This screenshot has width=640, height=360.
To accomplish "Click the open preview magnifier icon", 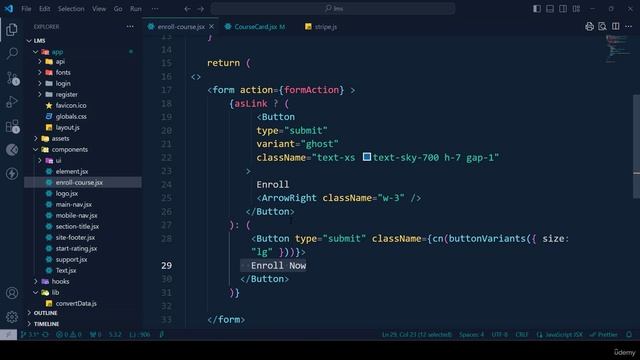I will [x=602, y=27].
